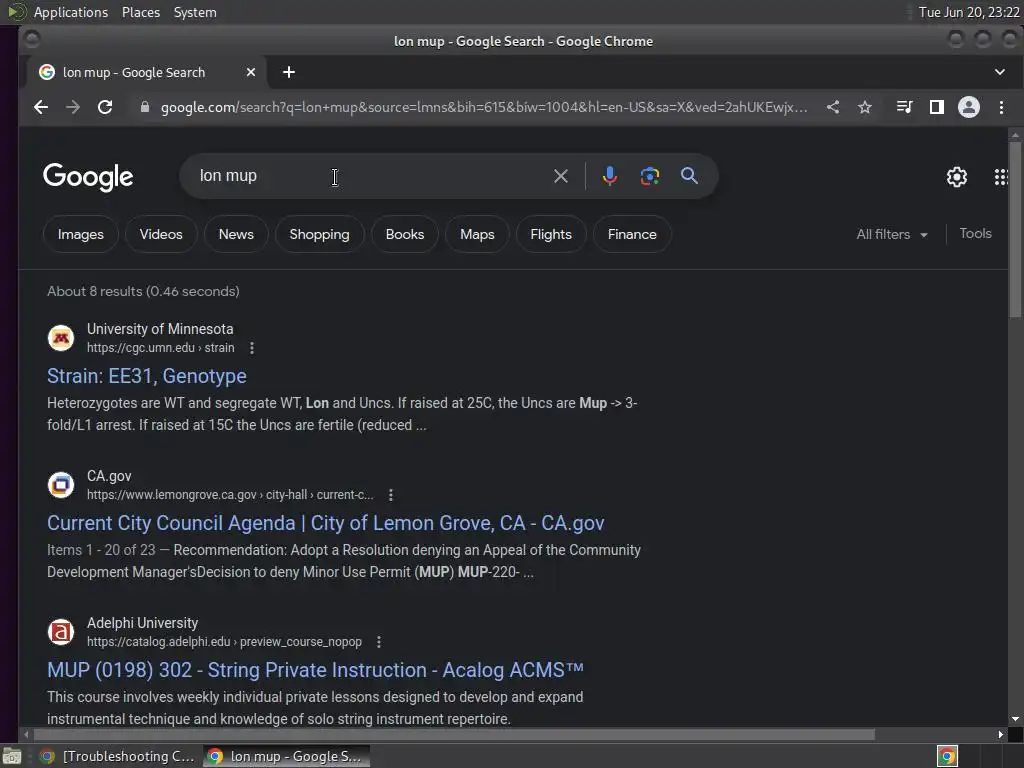Viewport: 1024px width, 768px height.
Task: Open Google quick settings gear
Action: pyautogui.click(x=957, y=176)
